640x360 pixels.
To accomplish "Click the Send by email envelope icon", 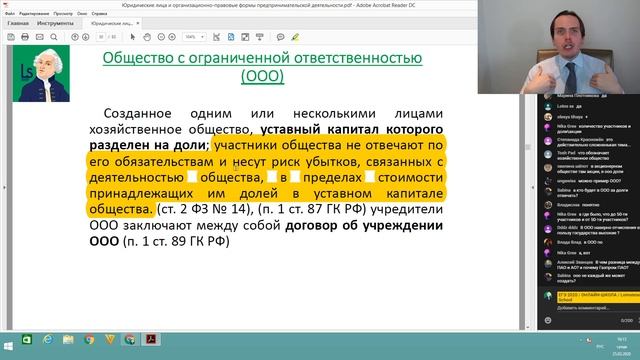I will coord(40,37).
